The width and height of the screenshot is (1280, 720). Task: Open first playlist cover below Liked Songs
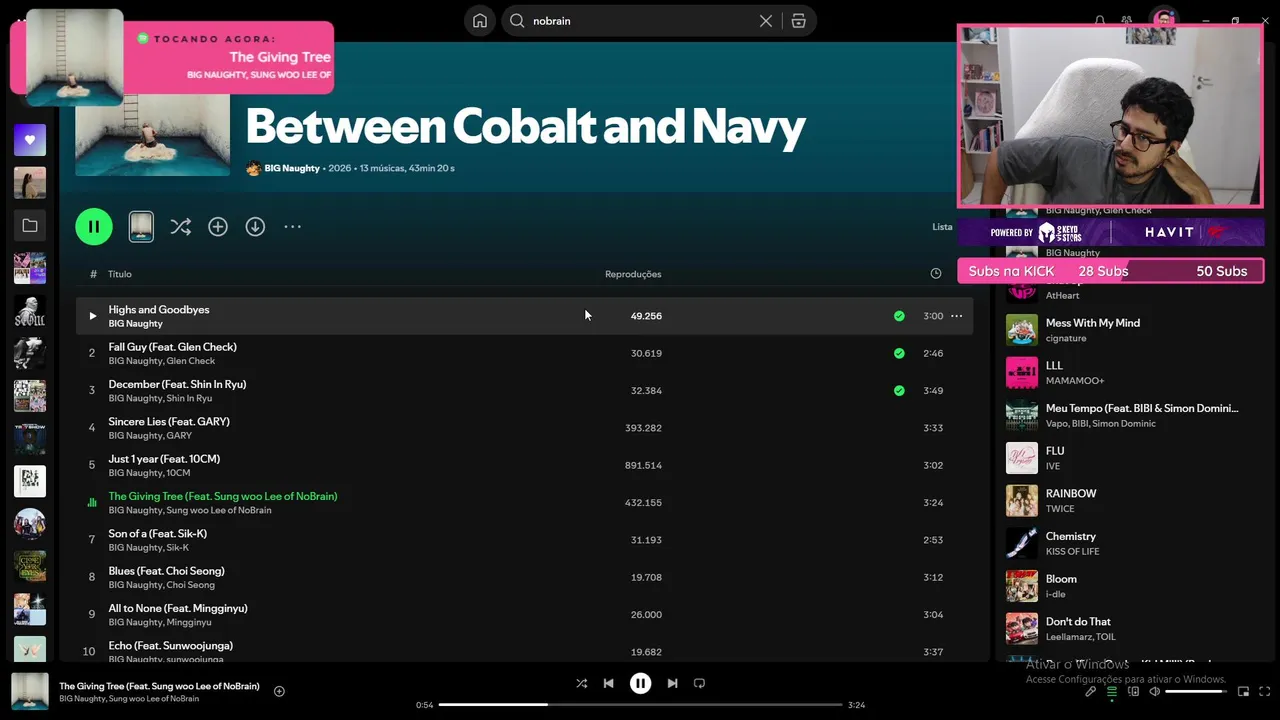30,183
